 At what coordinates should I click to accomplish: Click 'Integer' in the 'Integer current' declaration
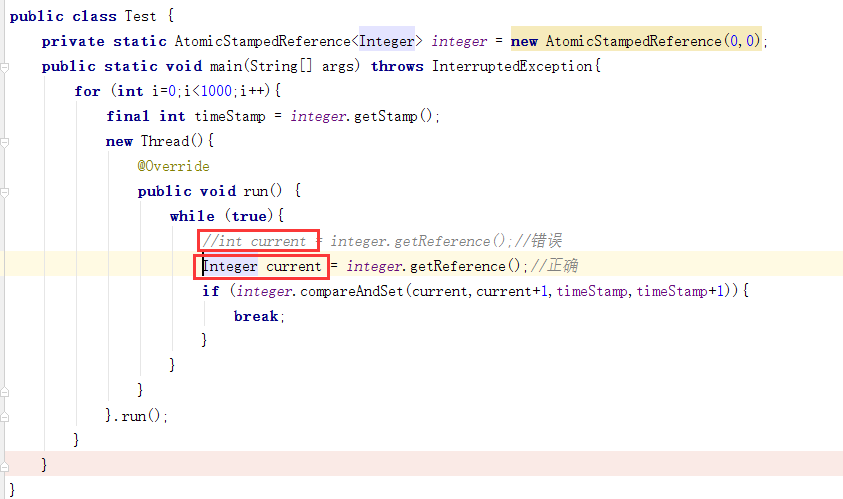click(230, 266)
